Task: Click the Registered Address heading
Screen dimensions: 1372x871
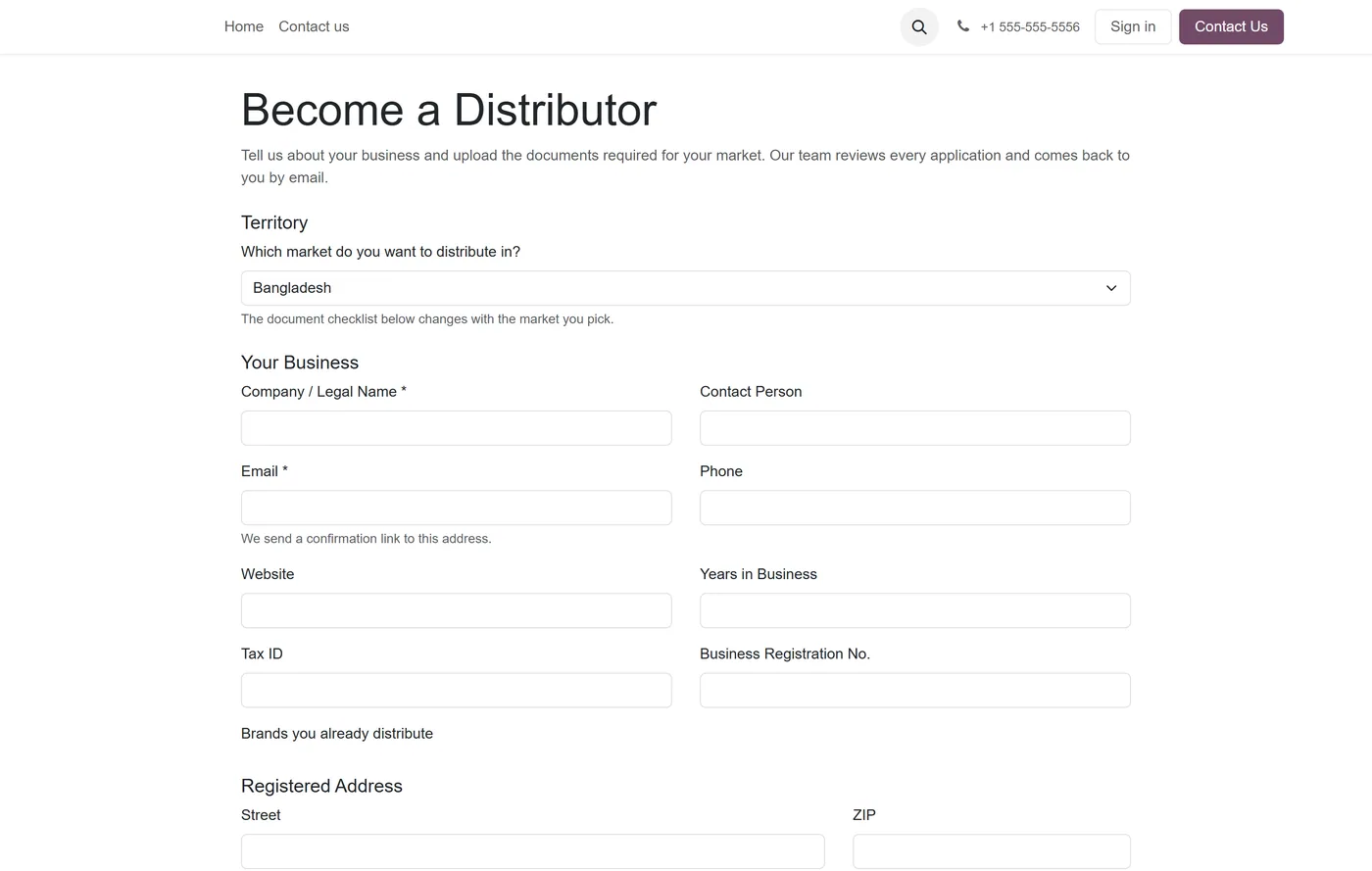Action: click(321, 786)
